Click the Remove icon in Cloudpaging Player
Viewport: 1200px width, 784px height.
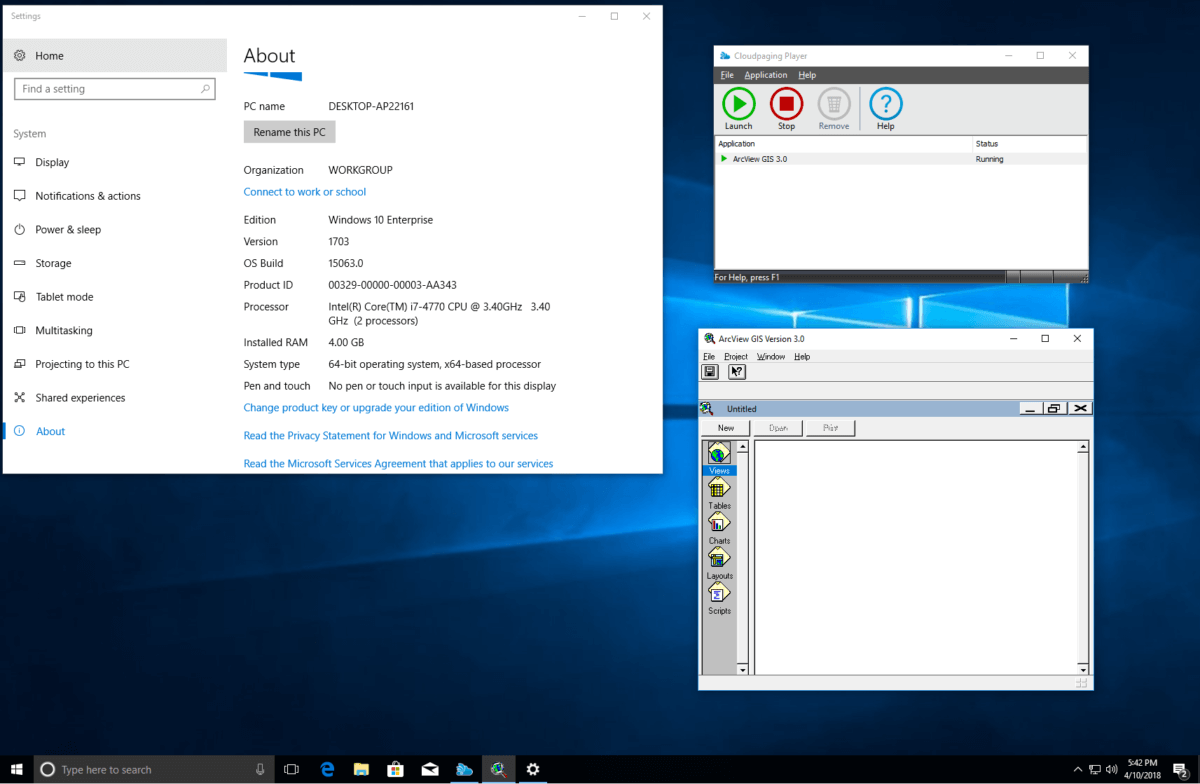click(834, 103)
